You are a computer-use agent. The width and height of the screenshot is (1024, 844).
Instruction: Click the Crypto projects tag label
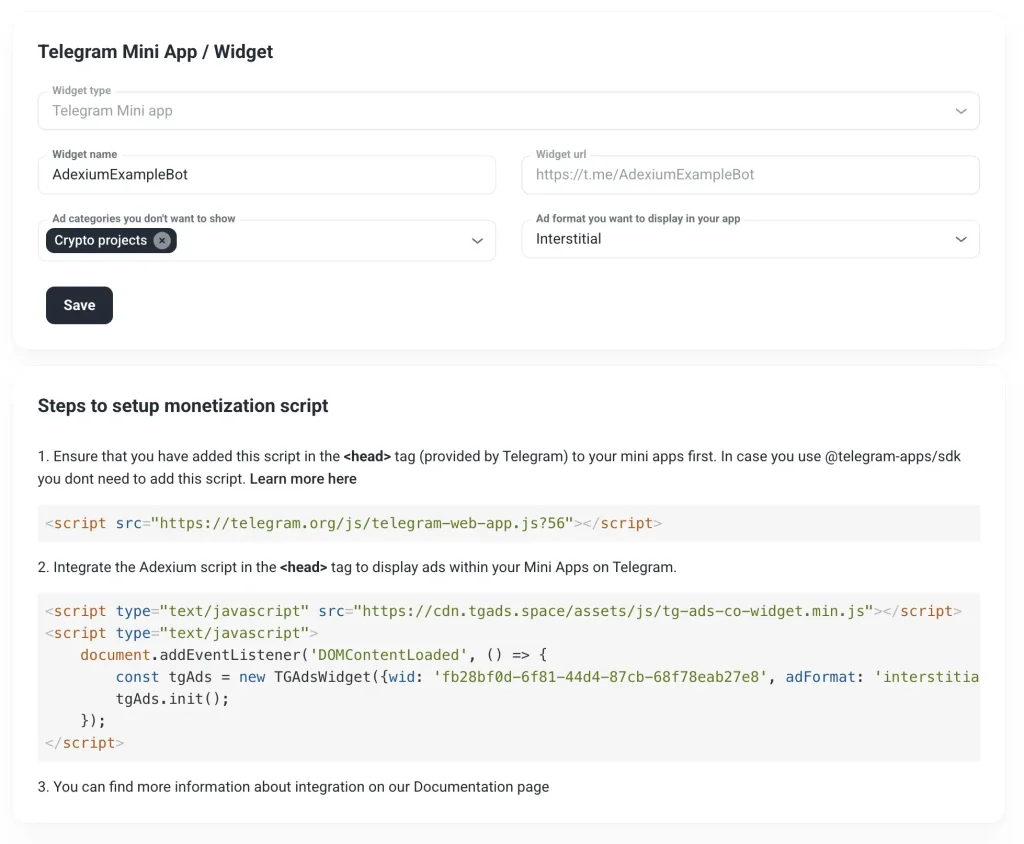(100, 241)
